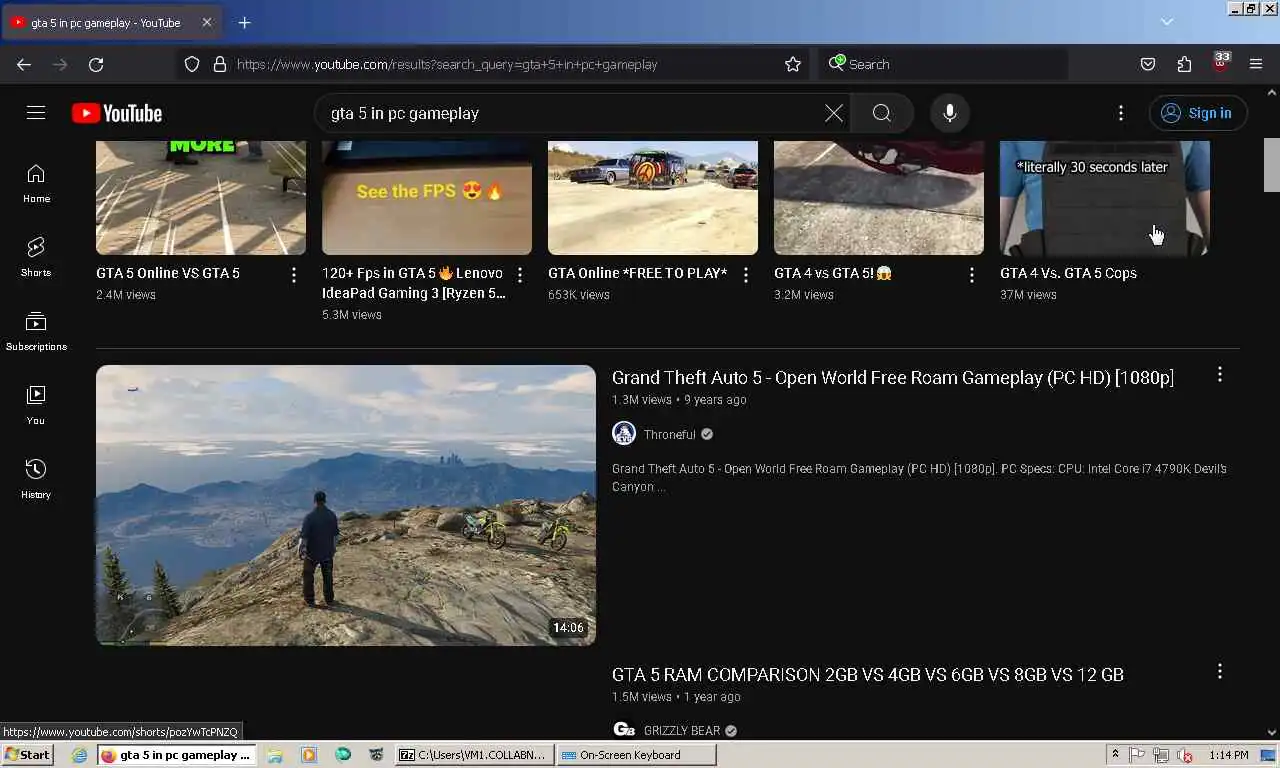
Task: Open the tracking protection shield in address bar
Action: tap(192, 64)
